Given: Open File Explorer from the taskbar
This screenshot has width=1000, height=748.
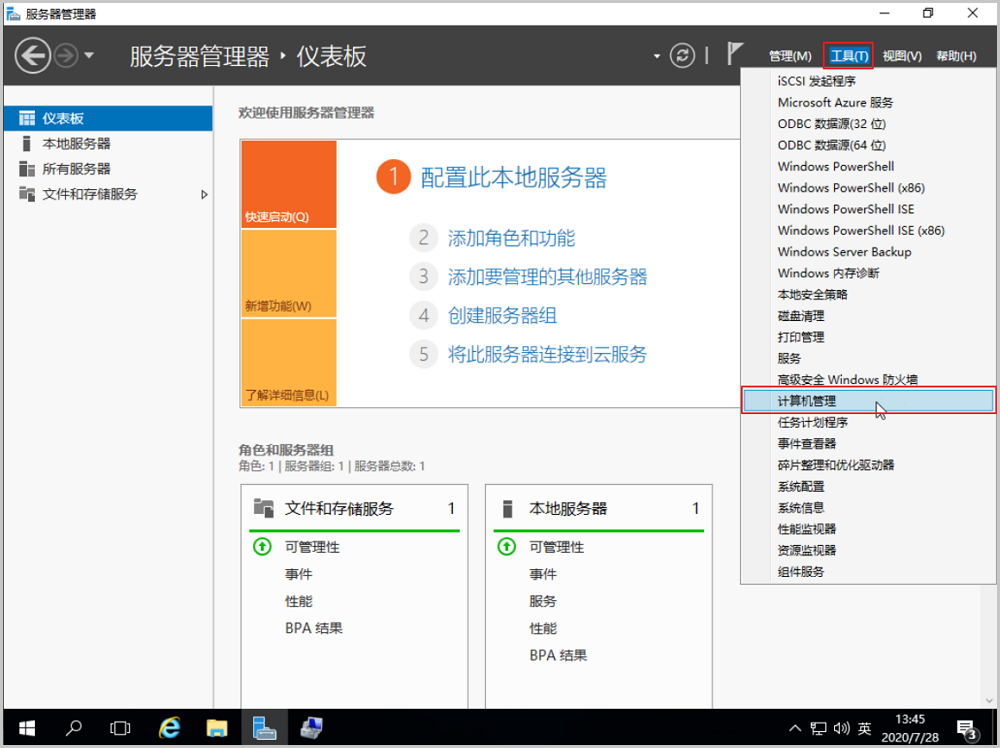Looking at the screenshot, I should [217, 728].
